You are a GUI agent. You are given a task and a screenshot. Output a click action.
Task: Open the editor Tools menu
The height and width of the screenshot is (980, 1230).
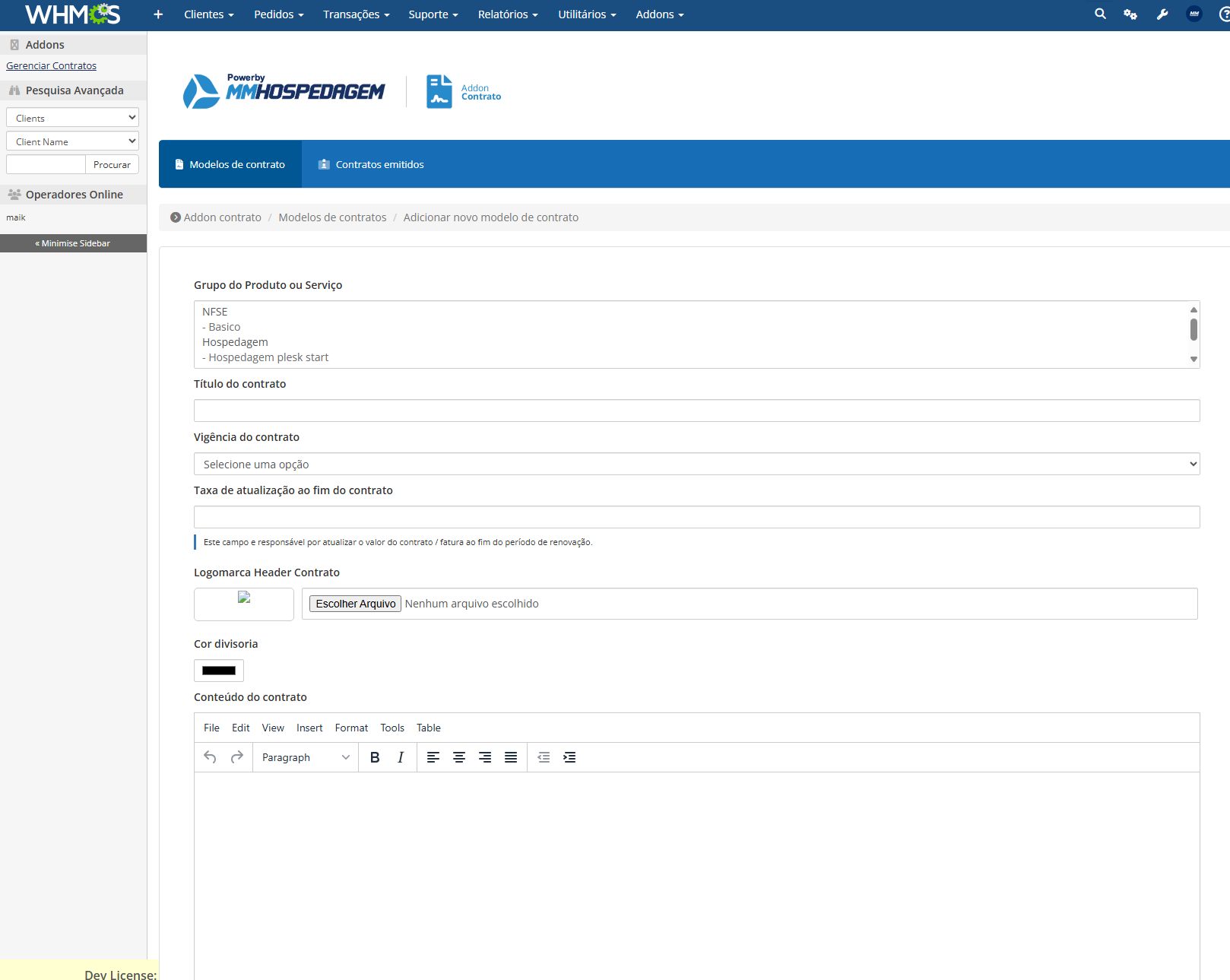392,728
